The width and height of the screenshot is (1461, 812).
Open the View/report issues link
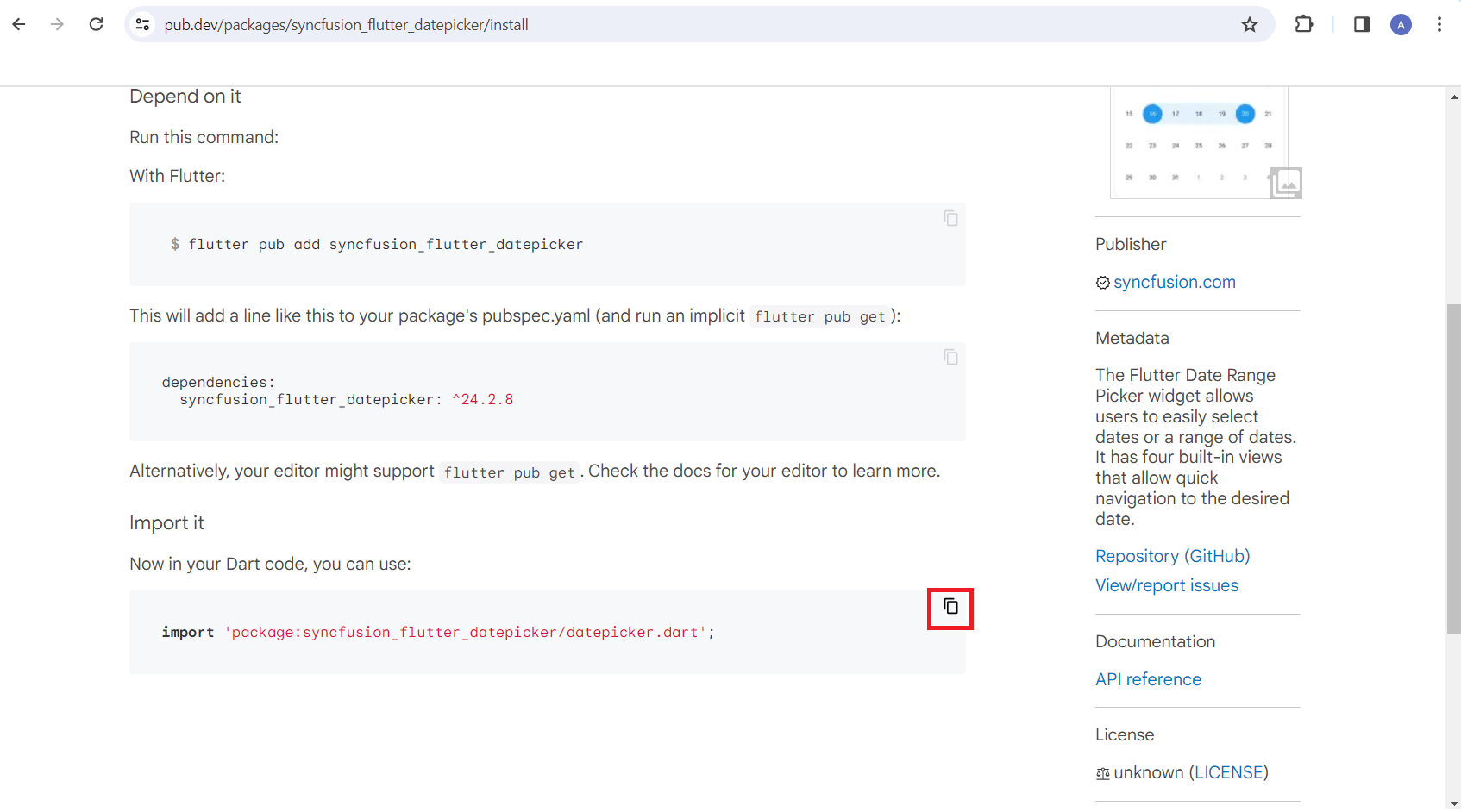pos(1166,585)
